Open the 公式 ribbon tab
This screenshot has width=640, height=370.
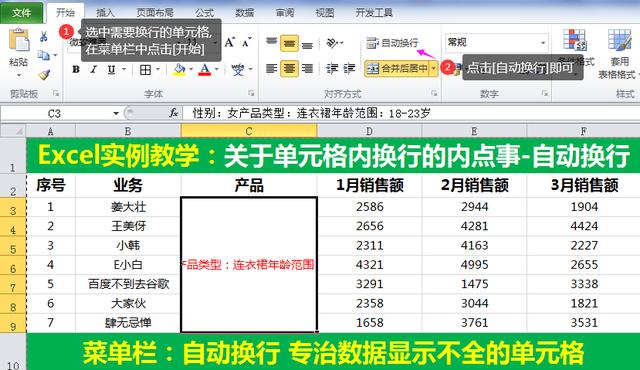(x=204, y=13)
